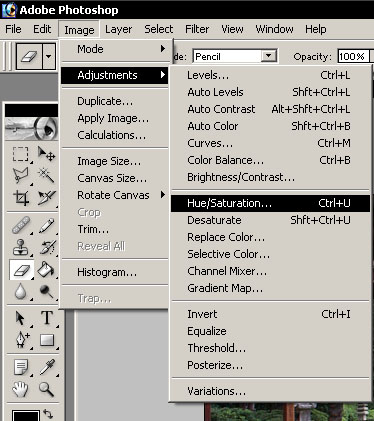Image resolution: width=374 pixels, height=421 pixels.
Task: Select the Paint Bucket tool
Action: [46, 270]
